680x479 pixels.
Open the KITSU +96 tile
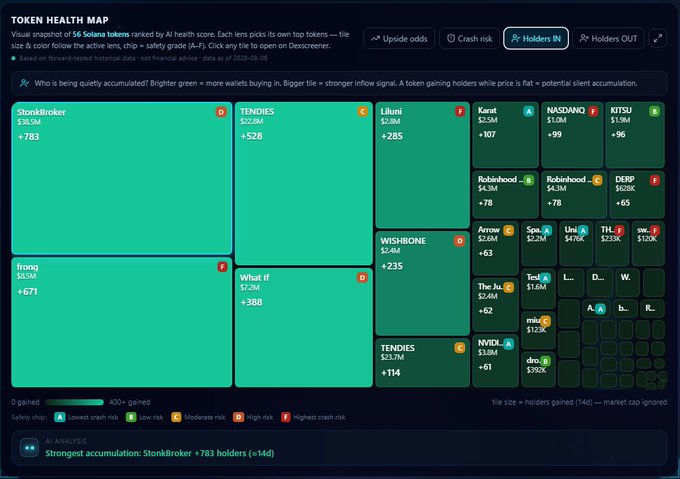(635, 135)
